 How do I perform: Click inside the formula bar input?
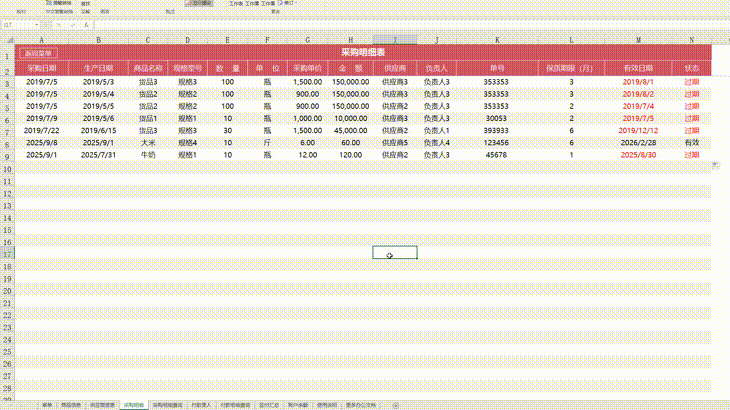pos(410,25)
